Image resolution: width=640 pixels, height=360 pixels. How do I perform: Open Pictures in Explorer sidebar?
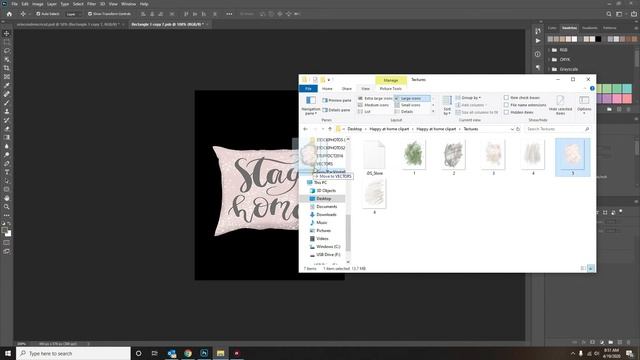[x=323, y=231]
